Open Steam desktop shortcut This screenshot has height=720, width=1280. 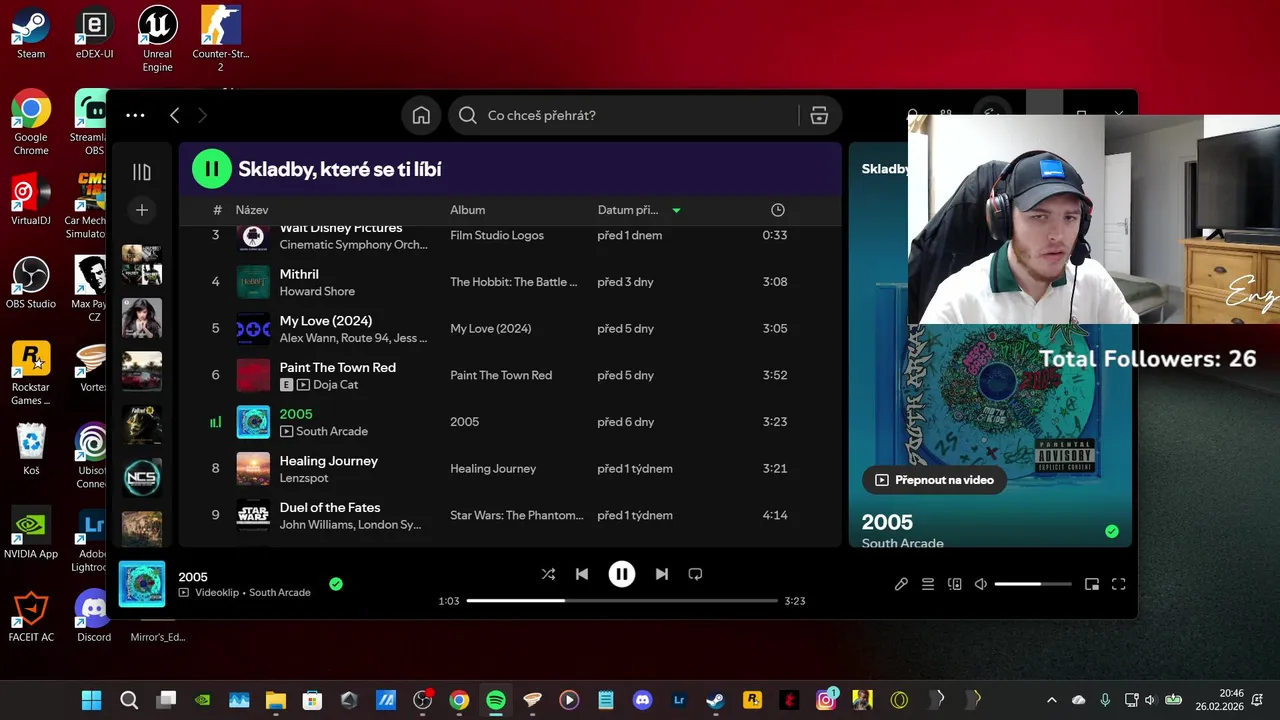[31, 33]
